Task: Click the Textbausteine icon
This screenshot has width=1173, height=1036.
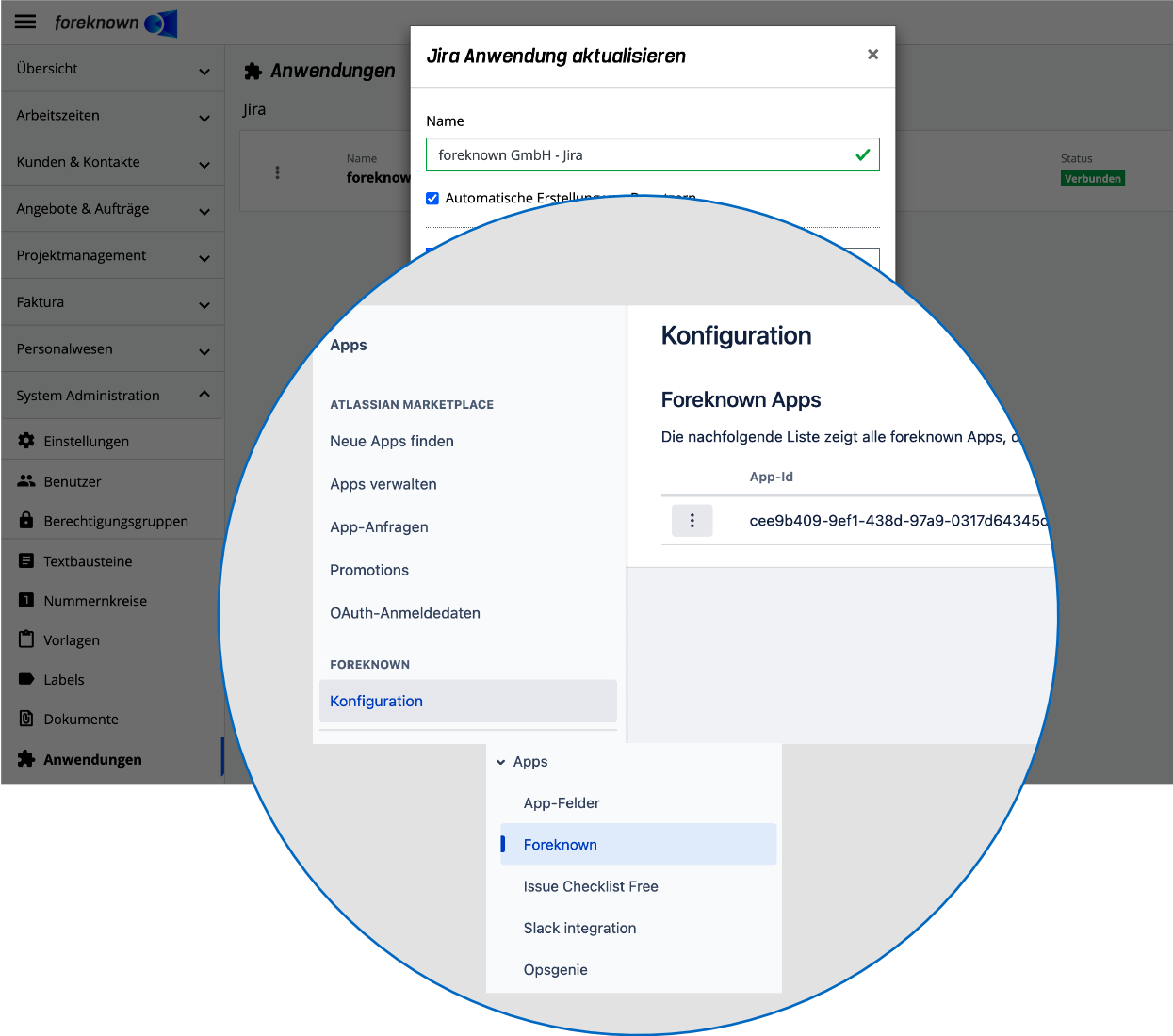Action: tap(26, 560)
